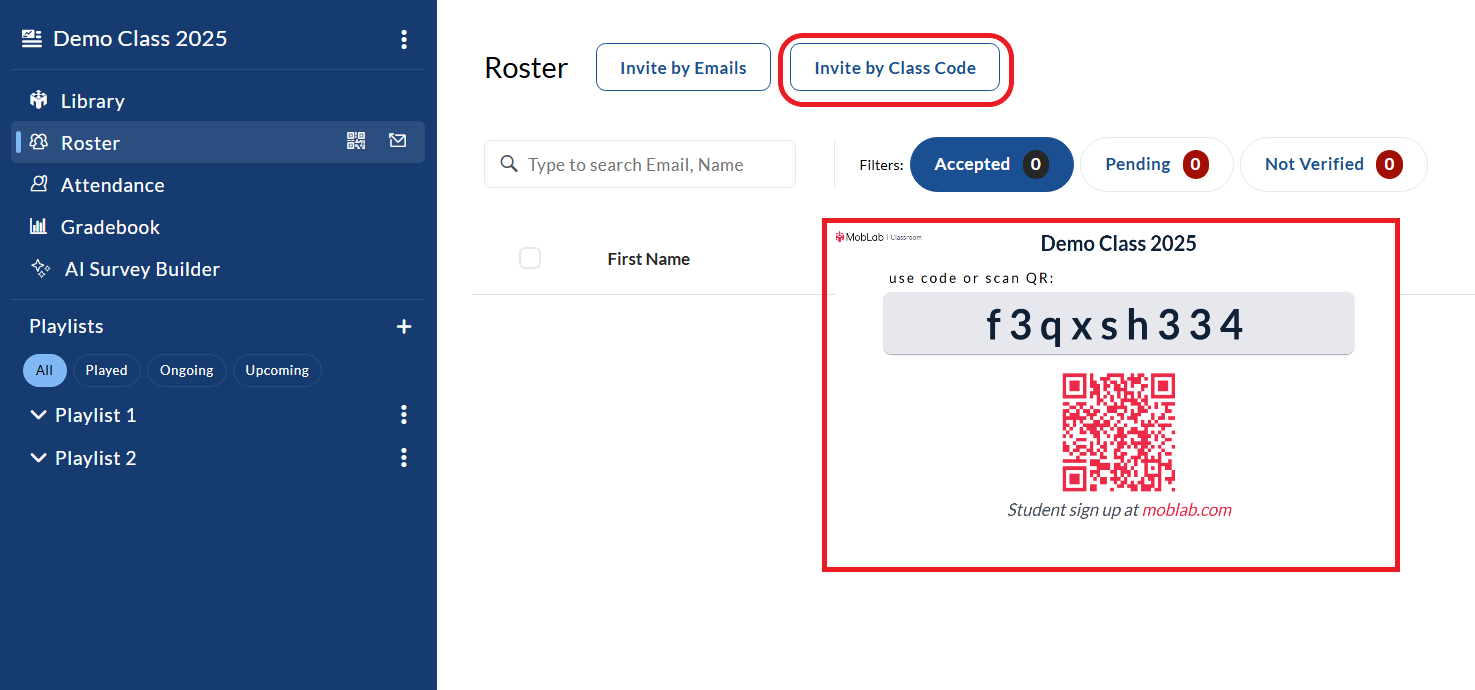The image size is (1475, 690).
Task: Click Invite by Class Code button
Action: pos(895,68)
